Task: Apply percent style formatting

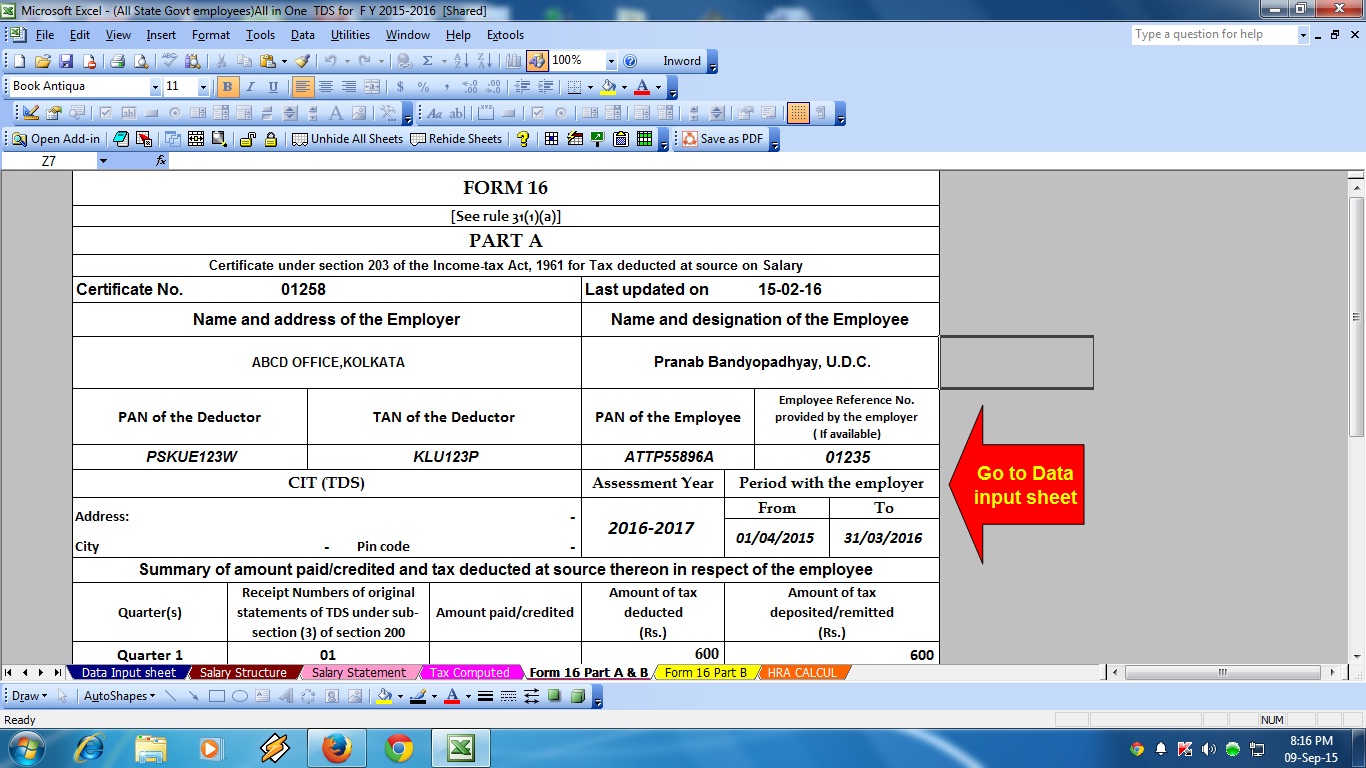Action: (423, 87)
